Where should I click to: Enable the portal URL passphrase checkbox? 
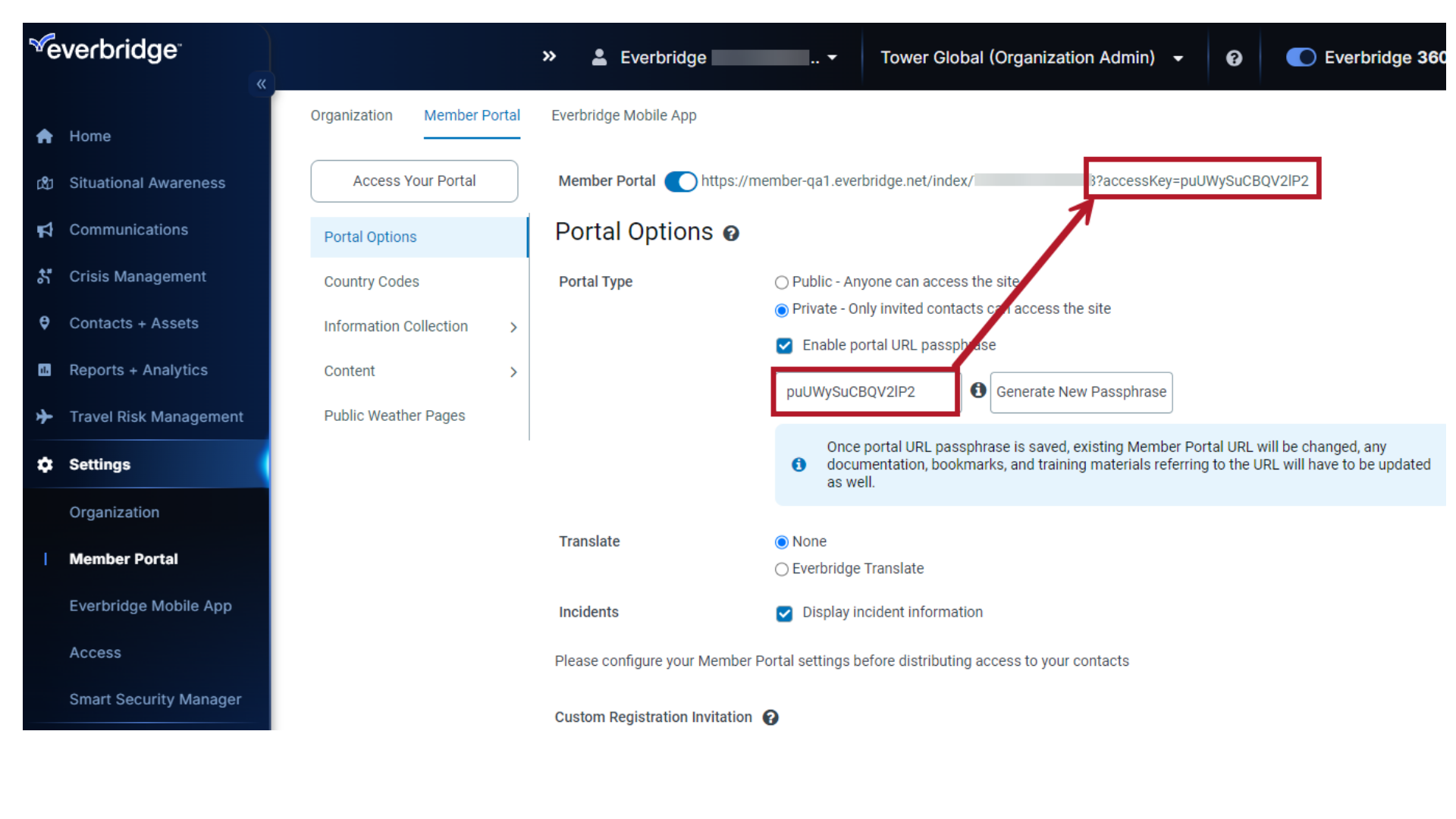point(786,345)
